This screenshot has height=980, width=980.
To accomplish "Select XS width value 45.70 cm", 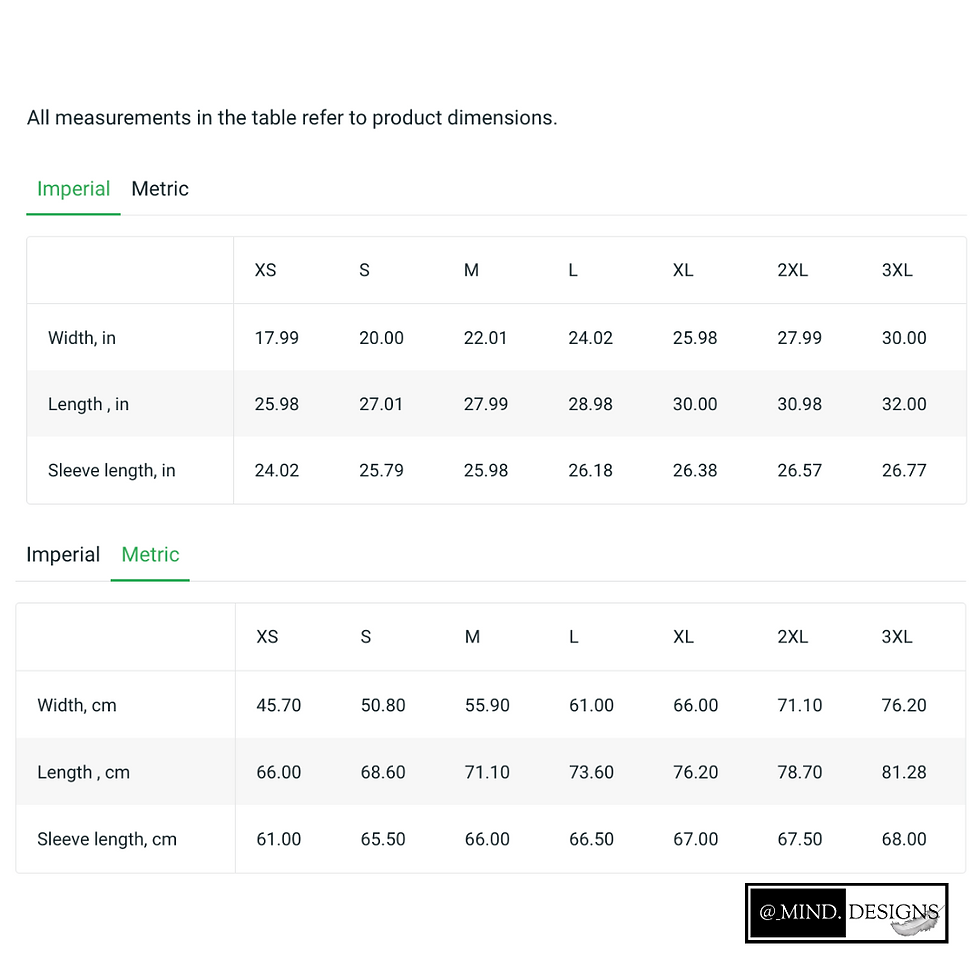I will (x=279, y=706).
